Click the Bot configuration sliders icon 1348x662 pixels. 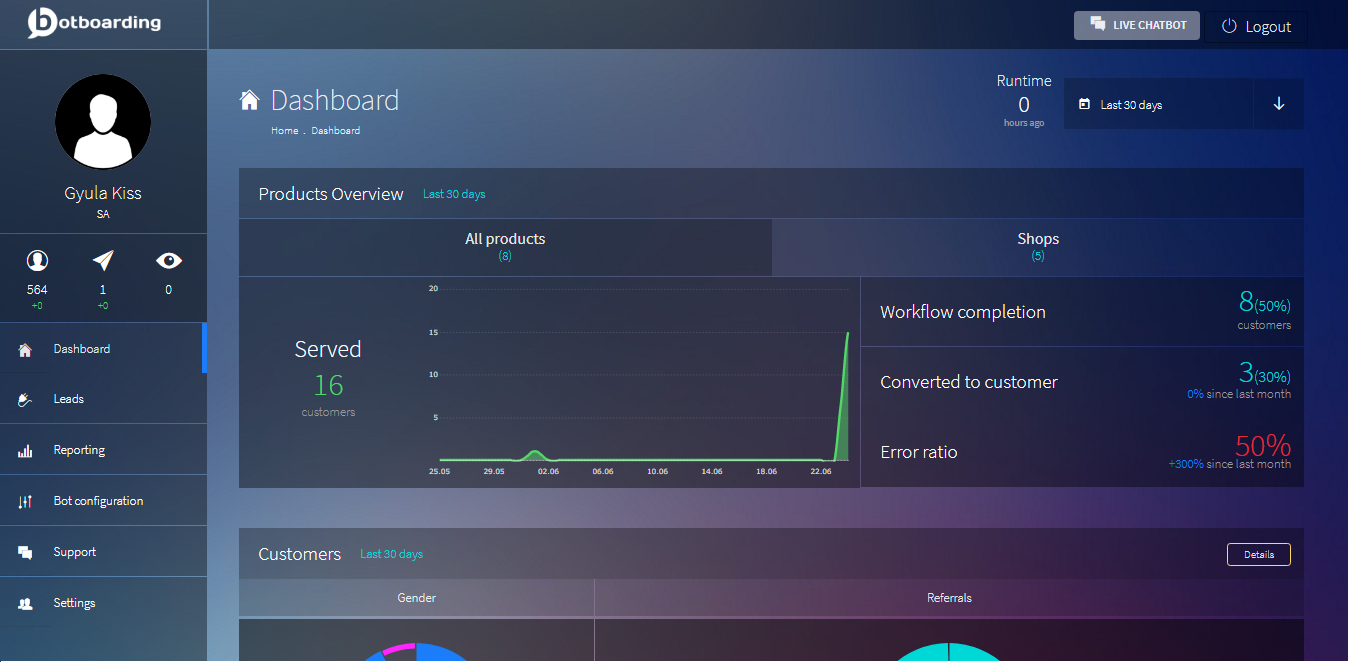[25, 502]
